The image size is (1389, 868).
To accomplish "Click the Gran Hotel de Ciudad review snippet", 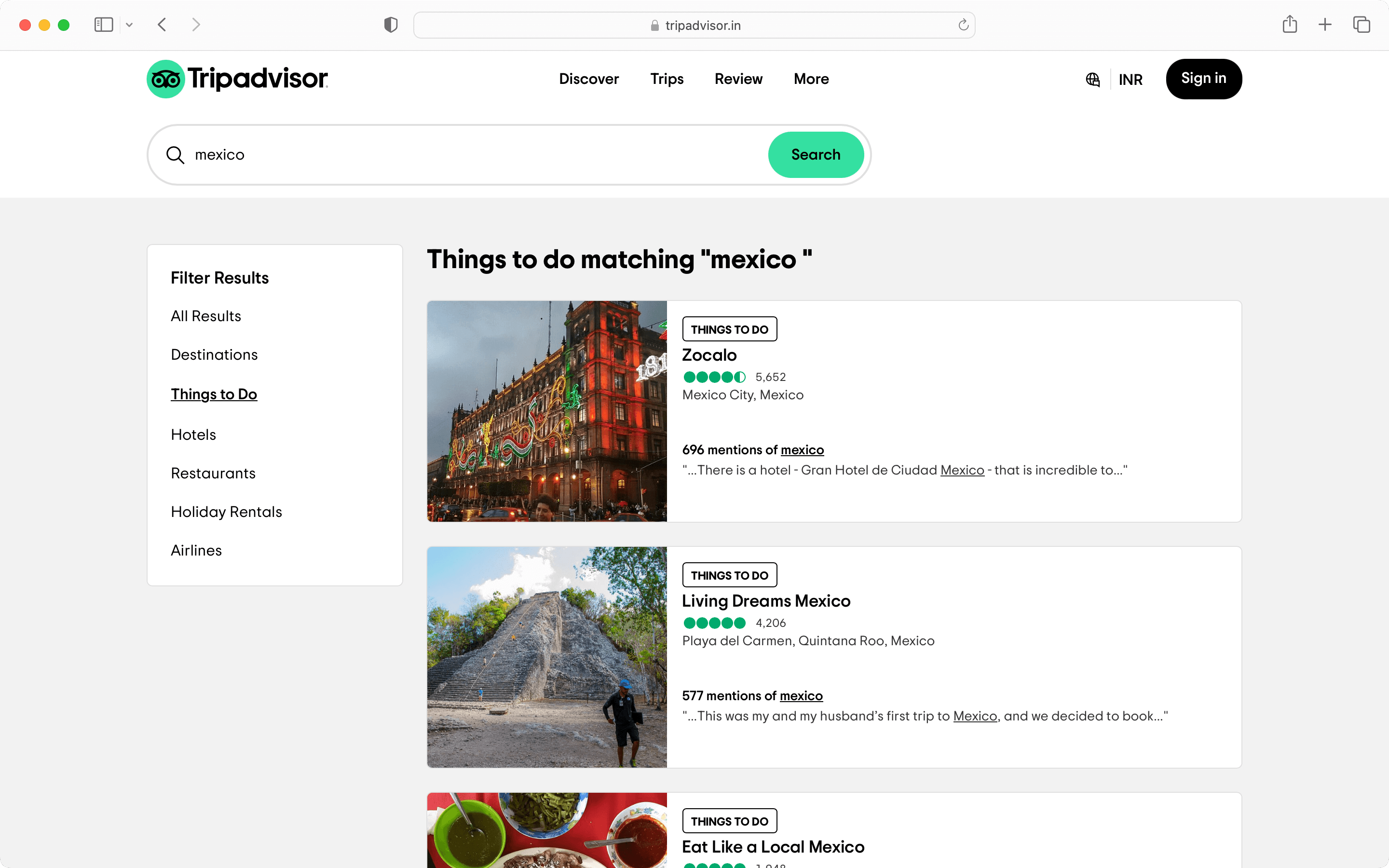I will pyautogui.click(x=905, y=470).
